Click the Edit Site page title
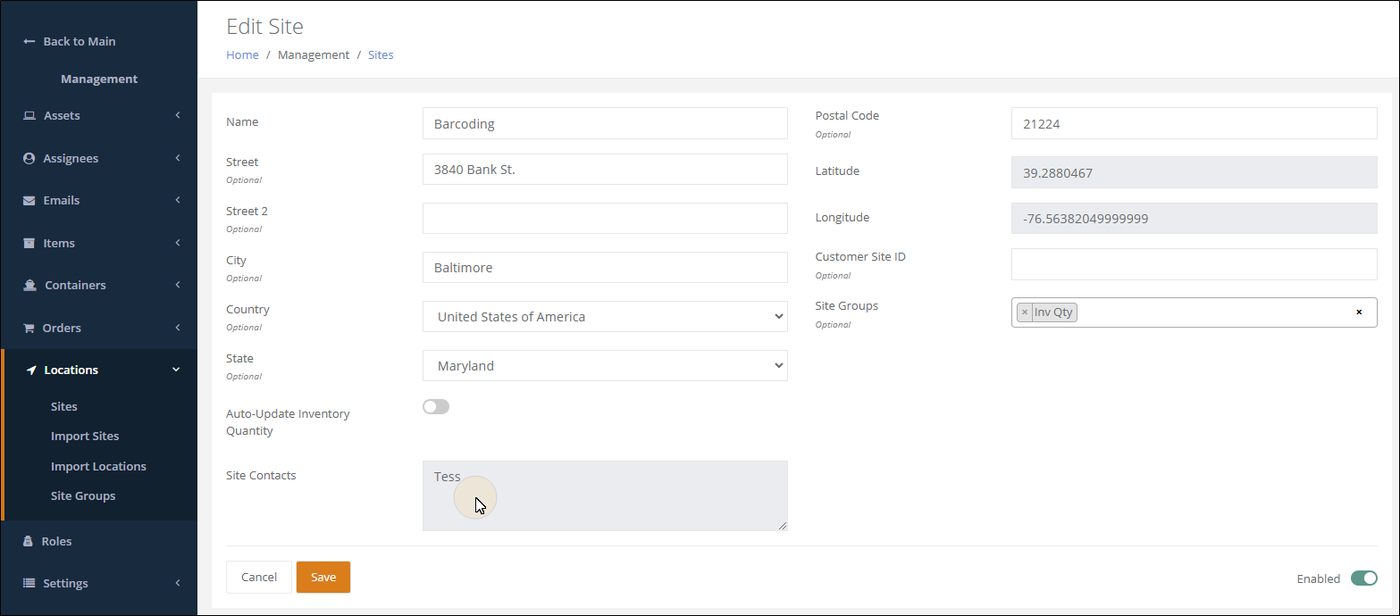1400x616 pixels. (265, 27)
